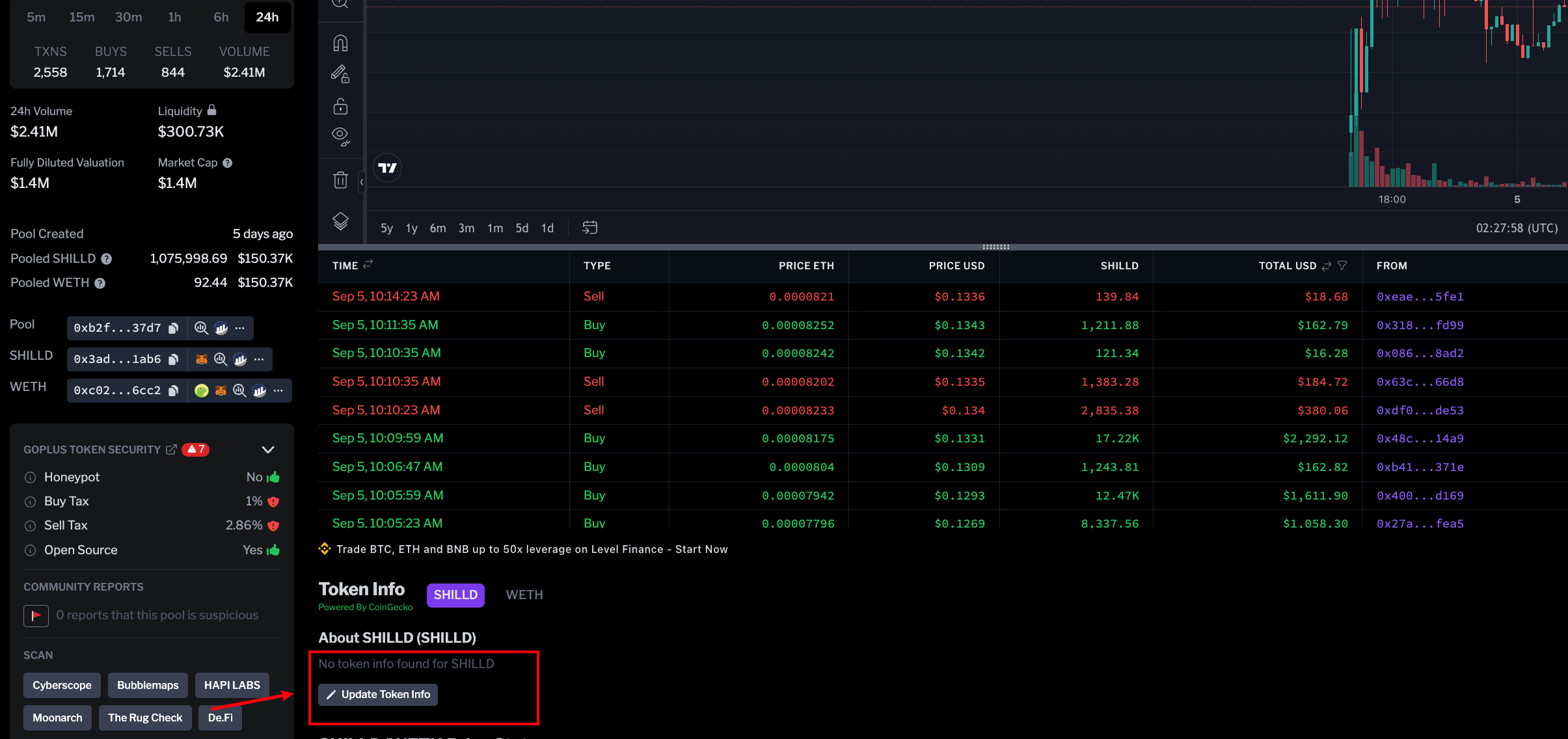Image resolution: width=1568 pixels, height=739 pixels.
Task: Open the TOTAL USD filter funnel
Action: (x=1342, y=265)
